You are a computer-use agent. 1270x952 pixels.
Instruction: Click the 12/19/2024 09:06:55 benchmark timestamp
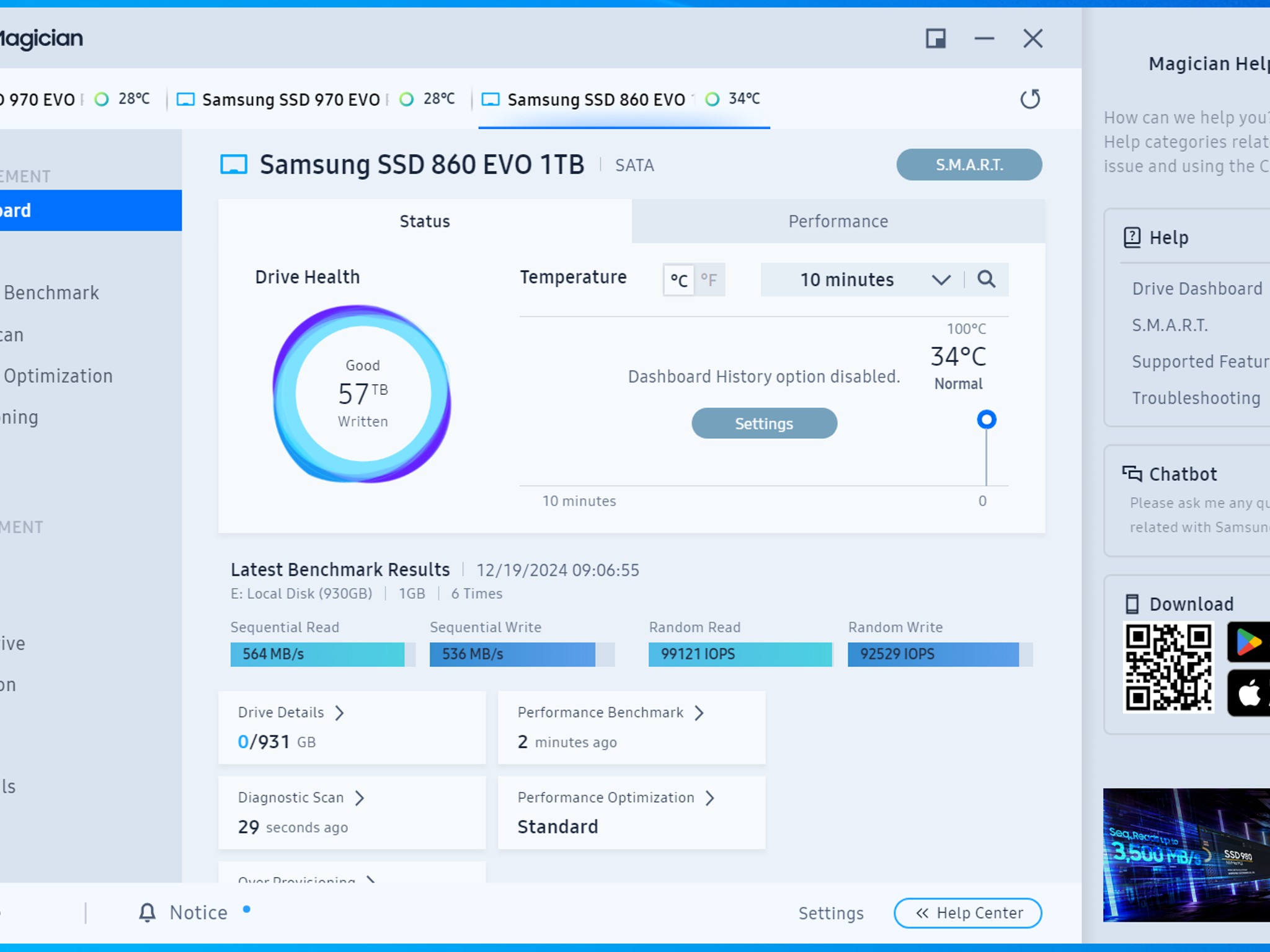[557, 570]
